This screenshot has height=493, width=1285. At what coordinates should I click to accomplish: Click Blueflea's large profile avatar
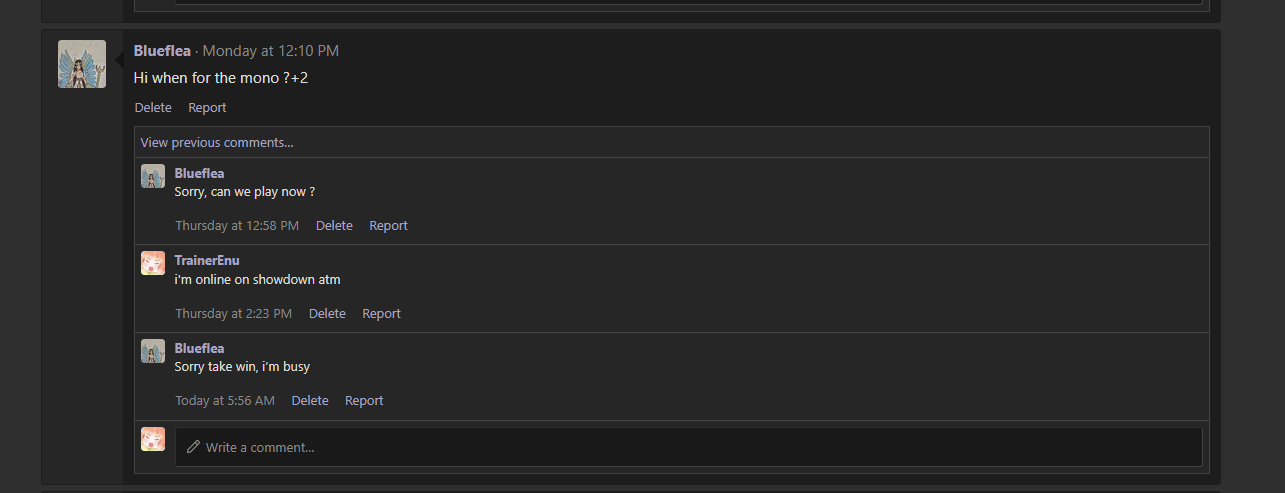[x=82, y=64]
